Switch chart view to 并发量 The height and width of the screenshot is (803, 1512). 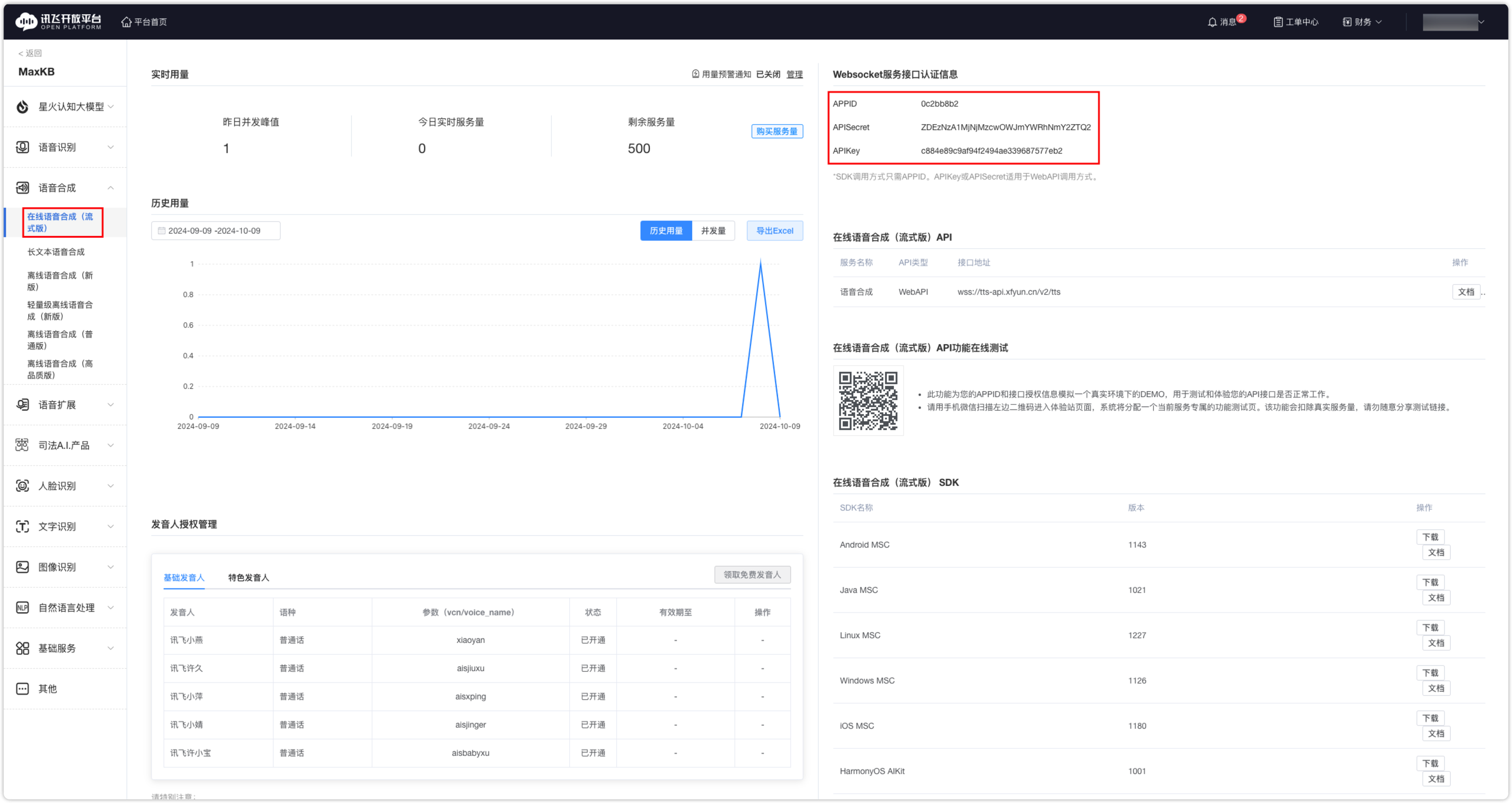713,231
